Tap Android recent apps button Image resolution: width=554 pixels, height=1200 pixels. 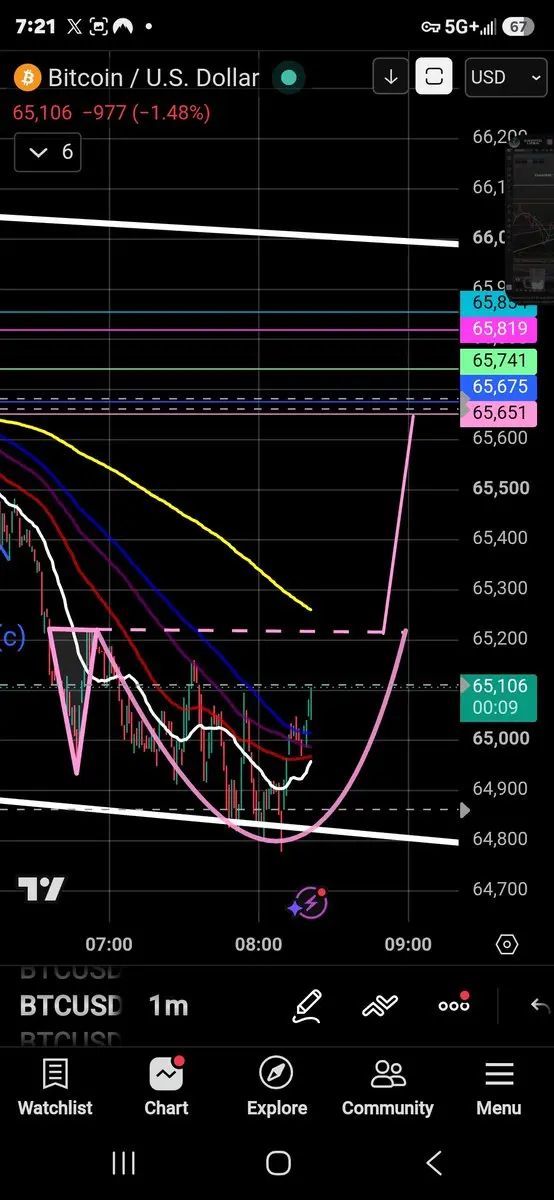[123, 1163]
